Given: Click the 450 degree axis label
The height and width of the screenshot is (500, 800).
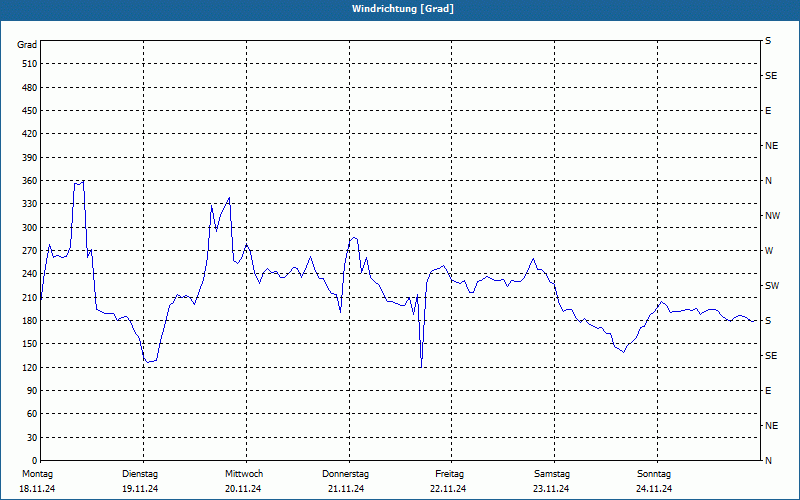Looking at the screenshot, I should pyautogui.click(x=30, y=111).
